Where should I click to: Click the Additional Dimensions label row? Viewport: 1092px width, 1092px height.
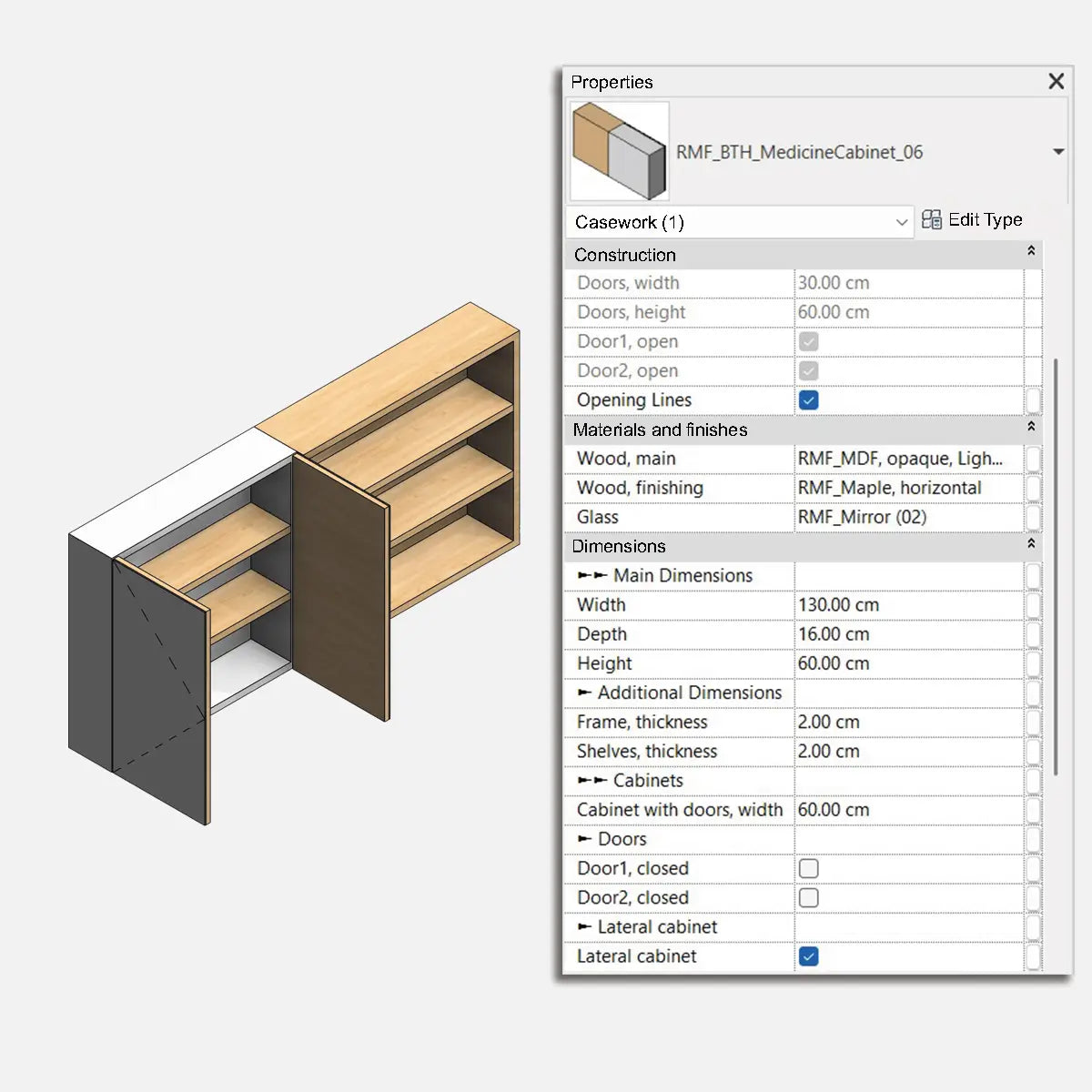click(x=679, y=693)
